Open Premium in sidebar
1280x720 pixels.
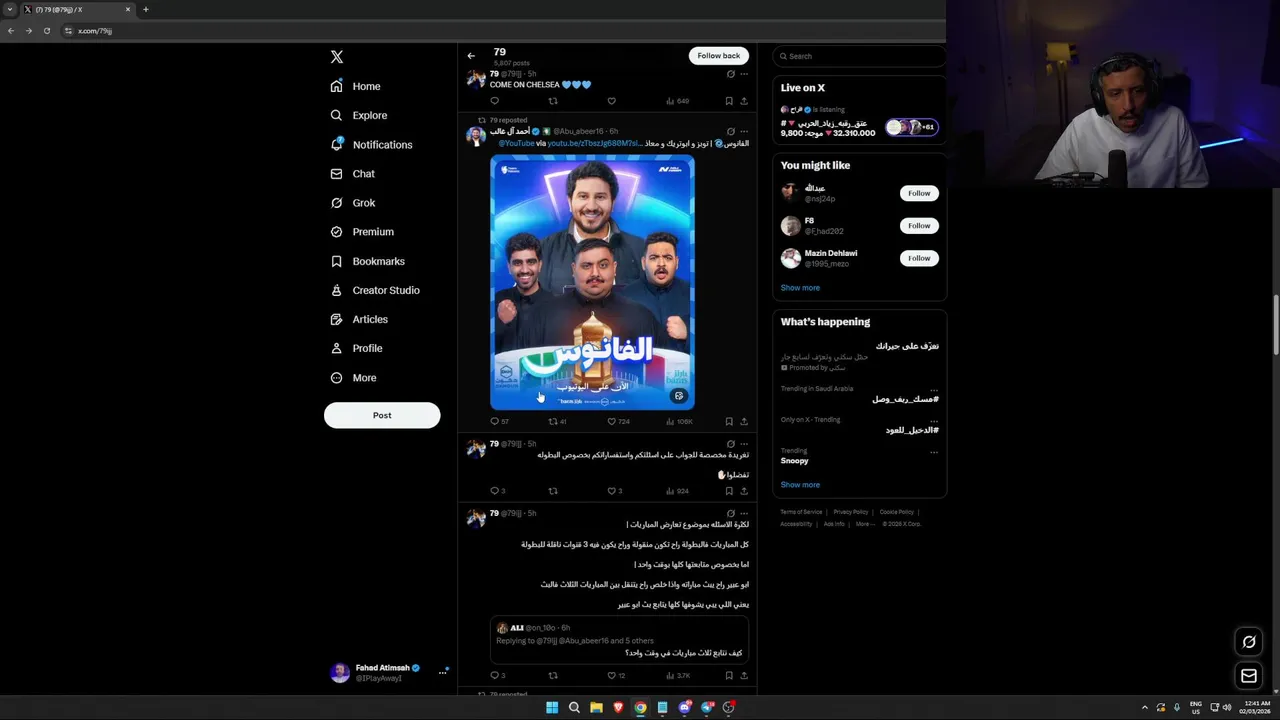tap(362, 231)
